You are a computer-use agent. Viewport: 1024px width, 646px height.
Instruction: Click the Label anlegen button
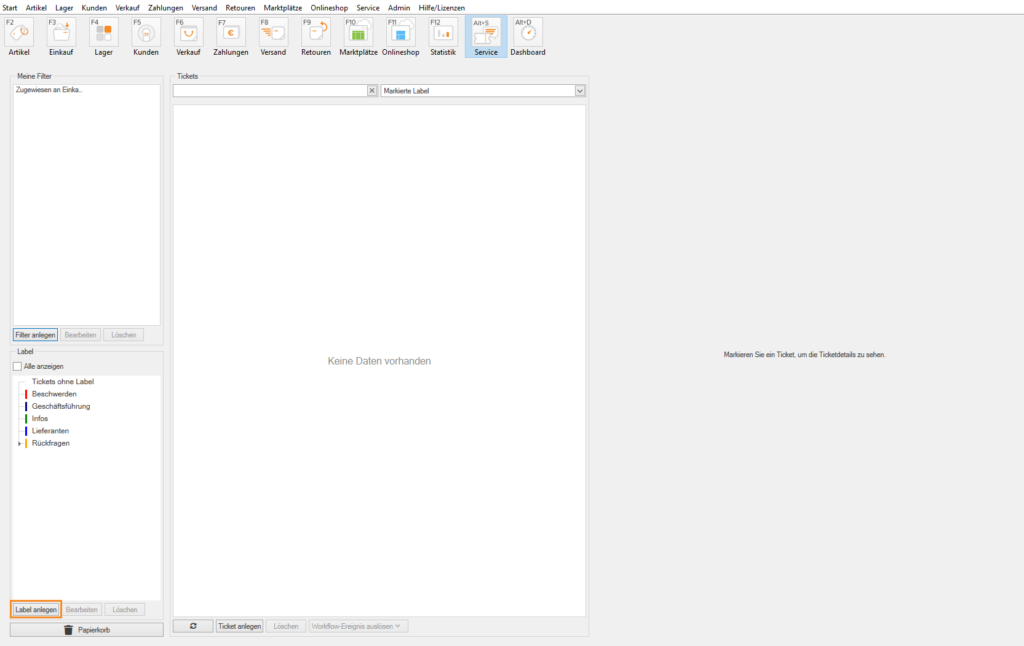36,609
